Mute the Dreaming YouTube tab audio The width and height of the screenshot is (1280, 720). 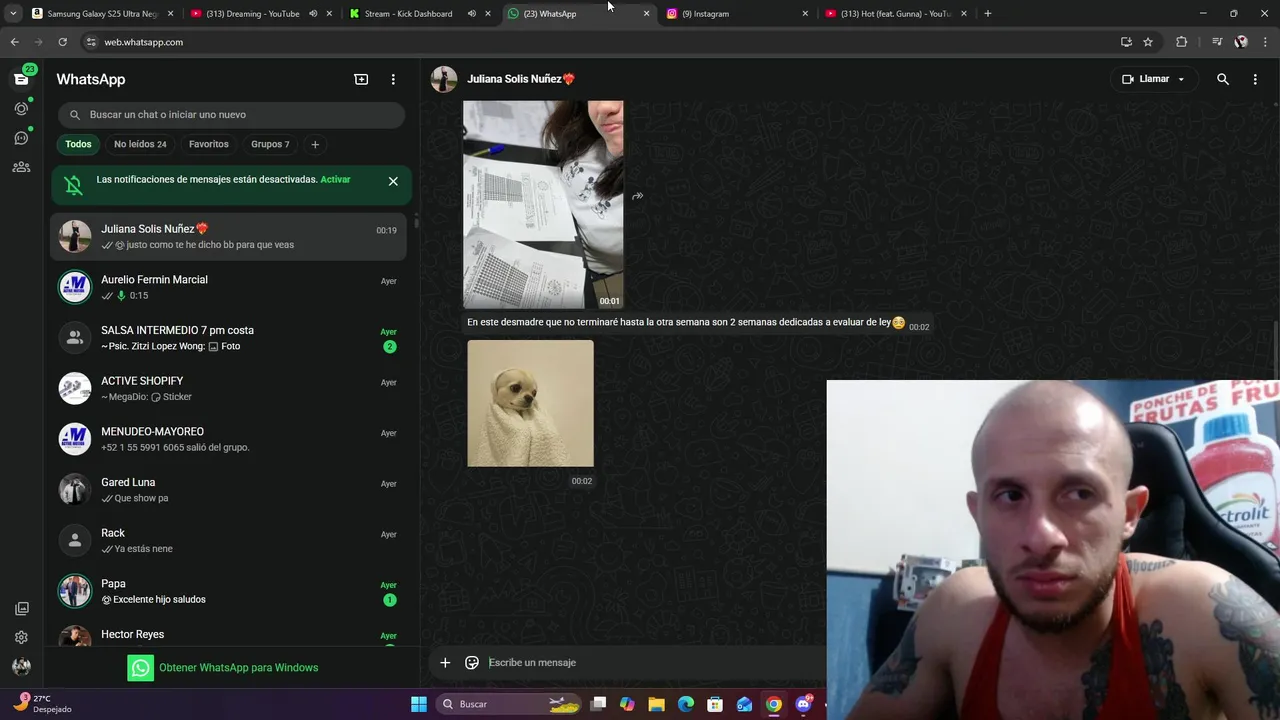(x=313, y=14)
